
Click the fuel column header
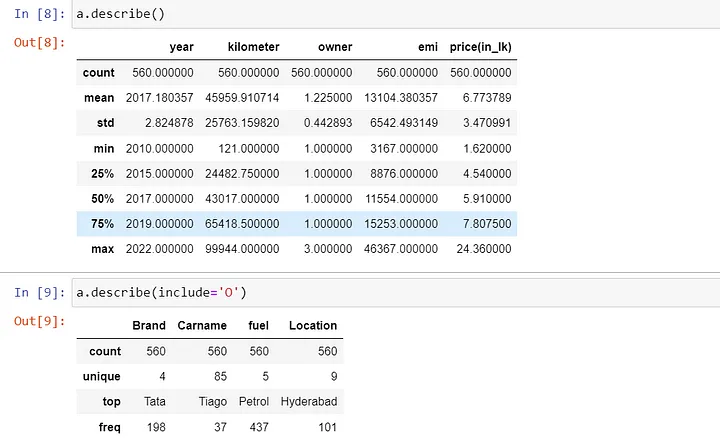[259, 326]
